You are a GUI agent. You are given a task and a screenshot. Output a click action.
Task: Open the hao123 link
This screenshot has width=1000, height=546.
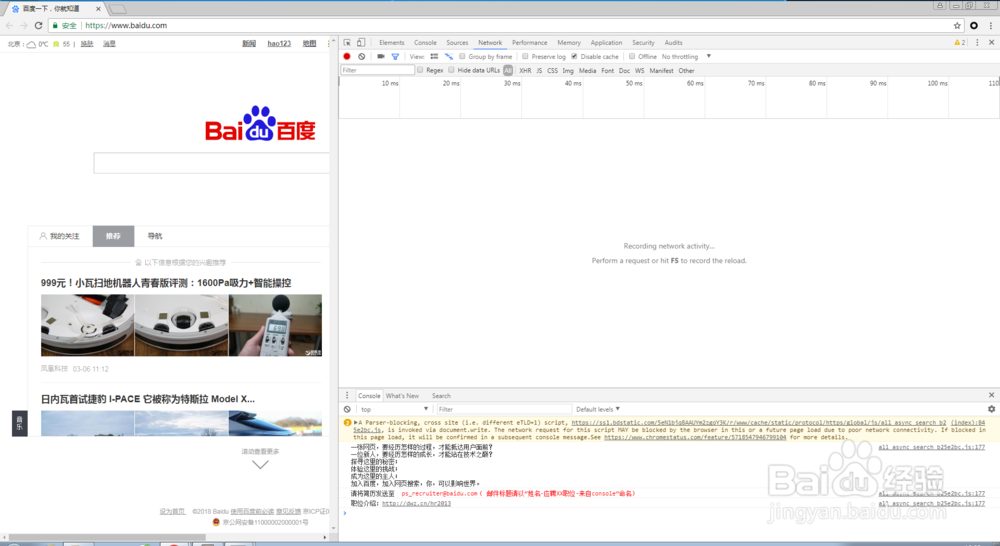coord(279,43)
